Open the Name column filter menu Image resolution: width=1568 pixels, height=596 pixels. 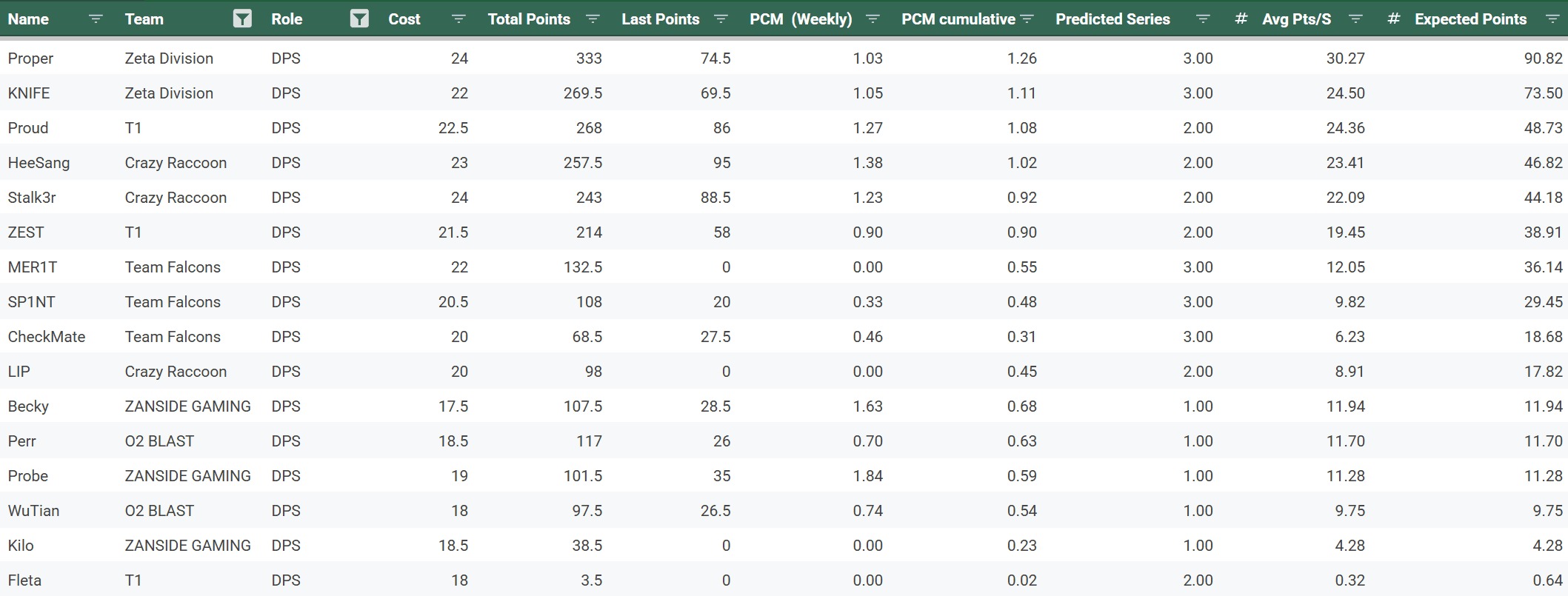pos(96,19)
